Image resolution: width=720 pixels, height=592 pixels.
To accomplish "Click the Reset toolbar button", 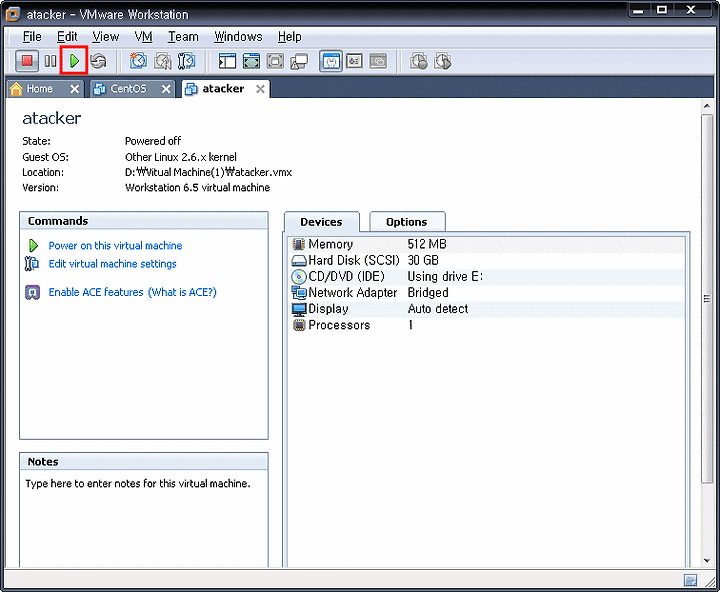I will tap(98, 61).
